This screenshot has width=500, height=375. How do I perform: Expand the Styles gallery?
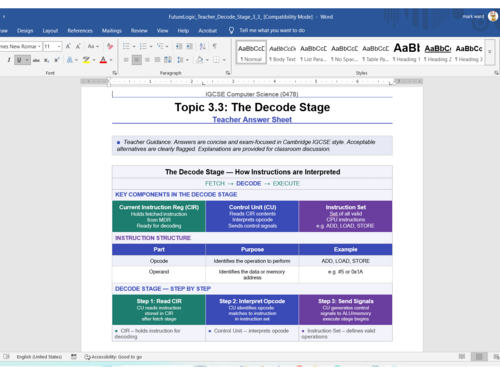490,52
